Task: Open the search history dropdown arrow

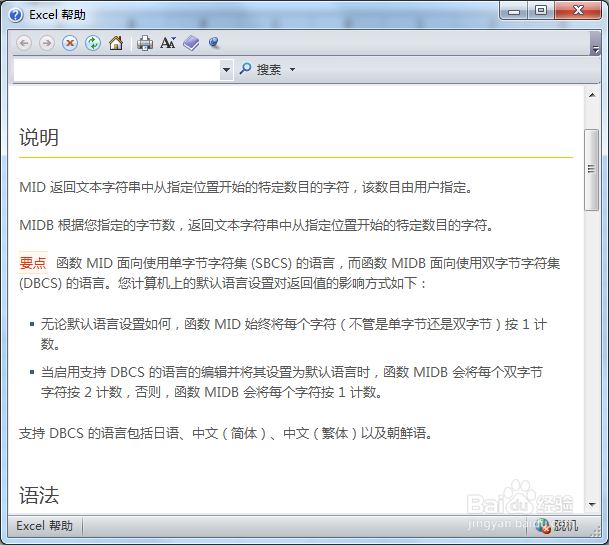Action: tap(226, 70)
